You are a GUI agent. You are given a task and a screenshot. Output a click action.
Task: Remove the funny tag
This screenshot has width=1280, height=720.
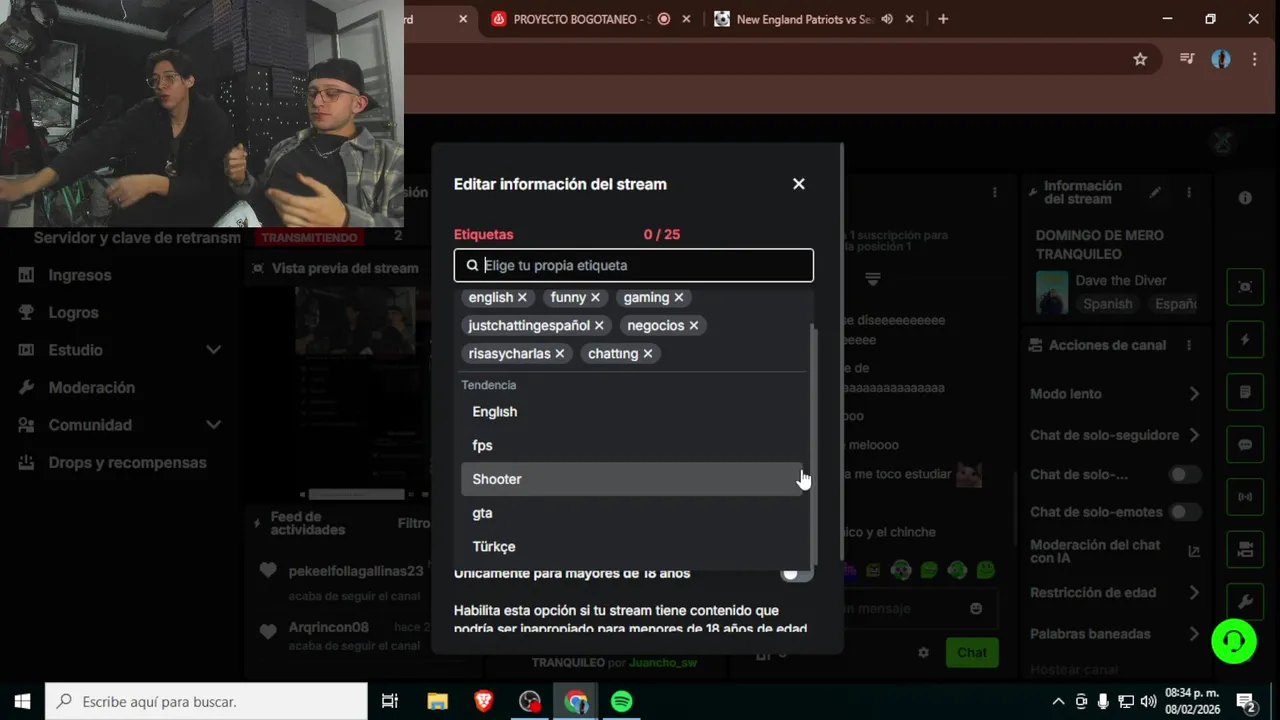[x=595, y=297]
